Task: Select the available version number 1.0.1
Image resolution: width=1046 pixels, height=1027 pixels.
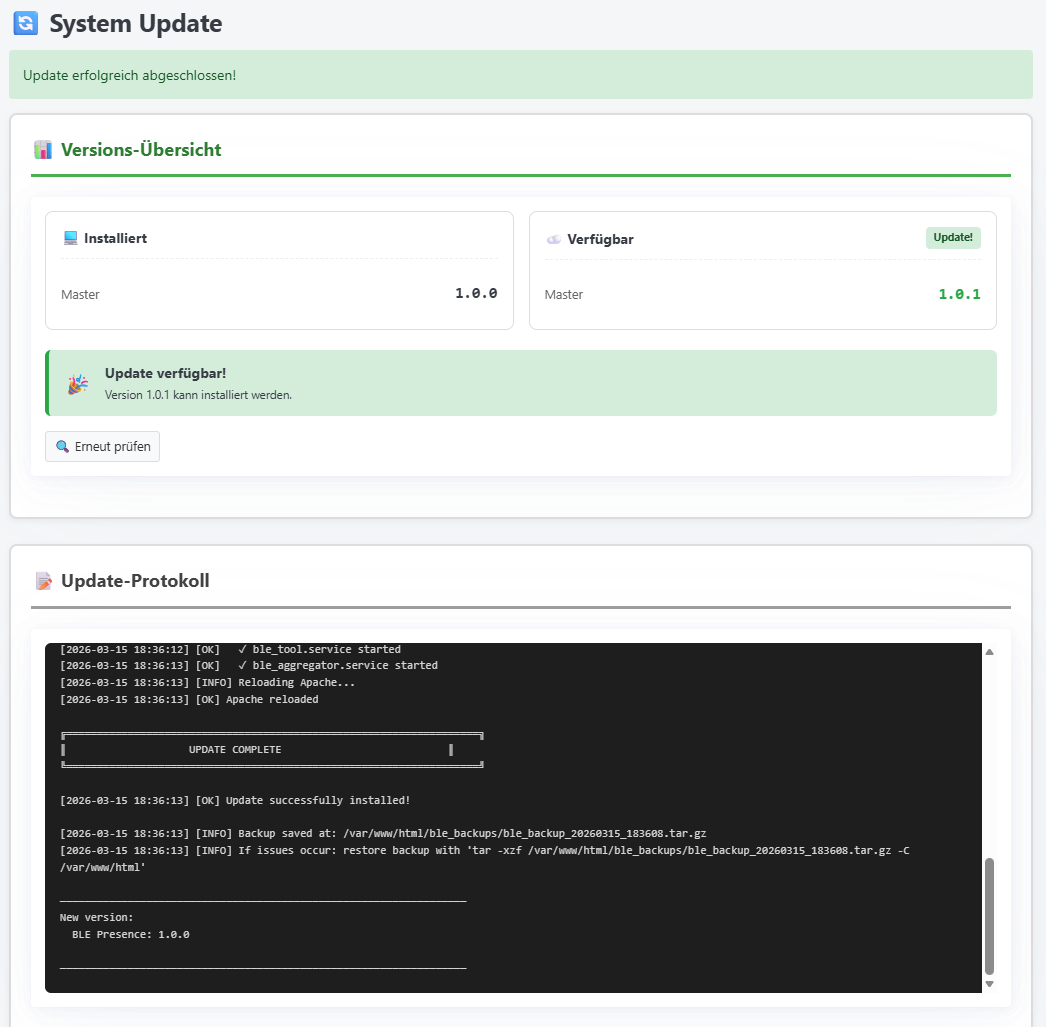Action: pos(959,295)
